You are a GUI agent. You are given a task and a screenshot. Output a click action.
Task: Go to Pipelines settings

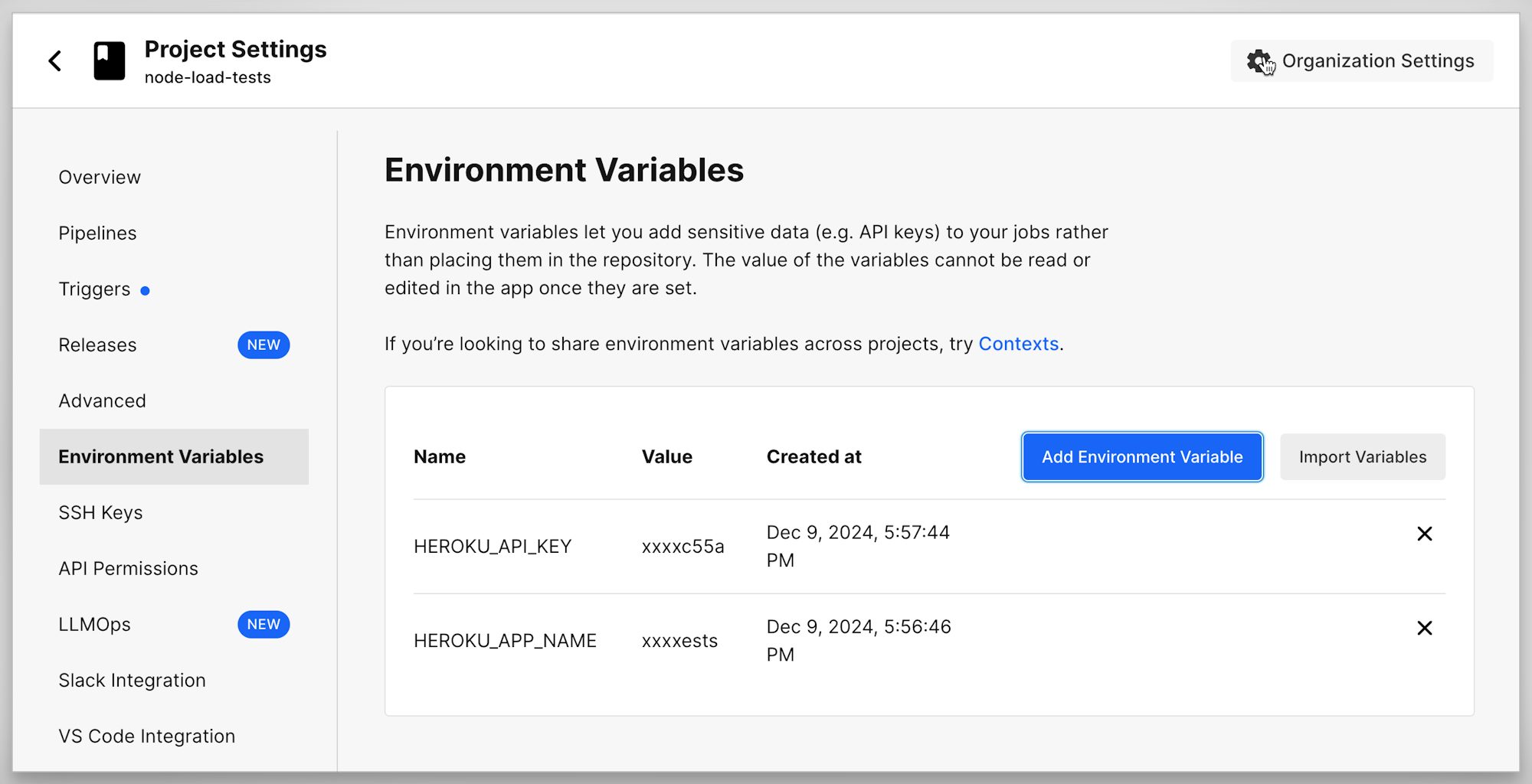(x=97, y=234)
